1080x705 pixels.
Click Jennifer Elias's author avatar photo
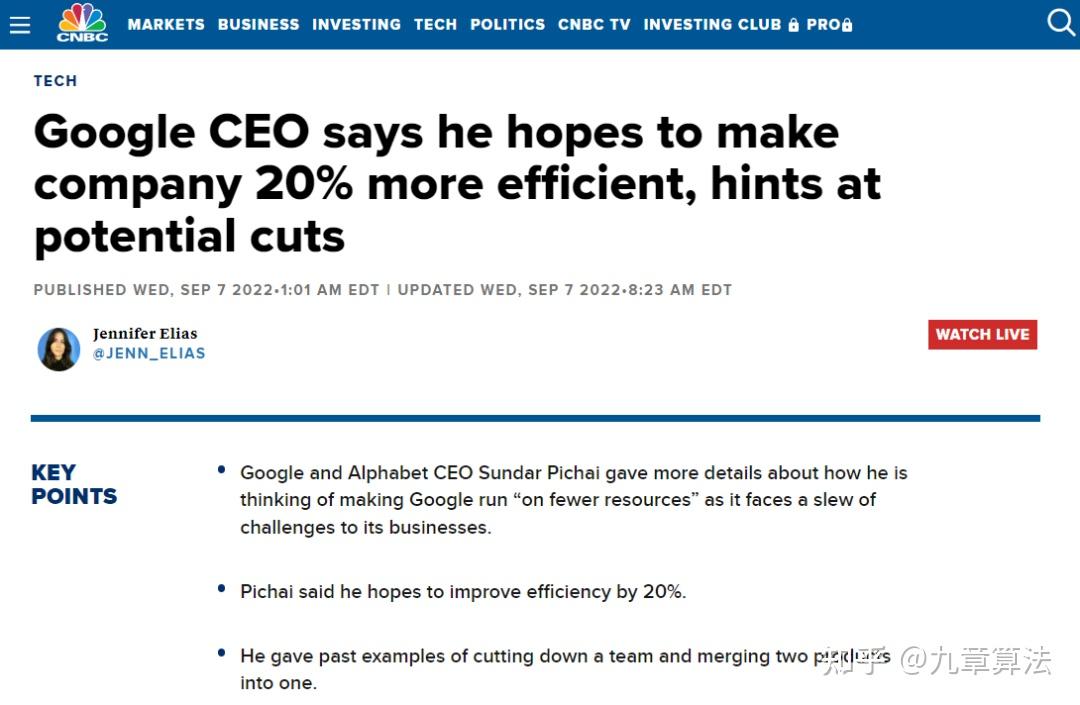[59, 349]
